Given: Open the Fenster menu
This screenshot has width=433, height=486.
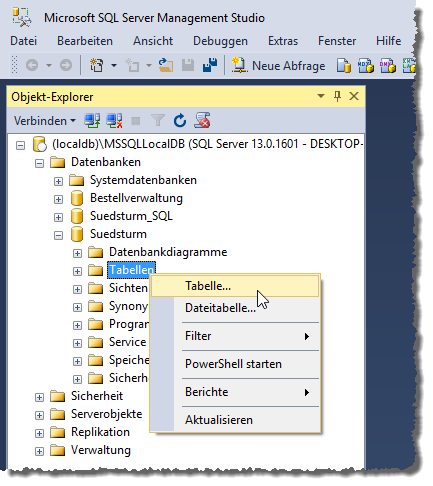Looking at the screenshot, I should [337, 41].
